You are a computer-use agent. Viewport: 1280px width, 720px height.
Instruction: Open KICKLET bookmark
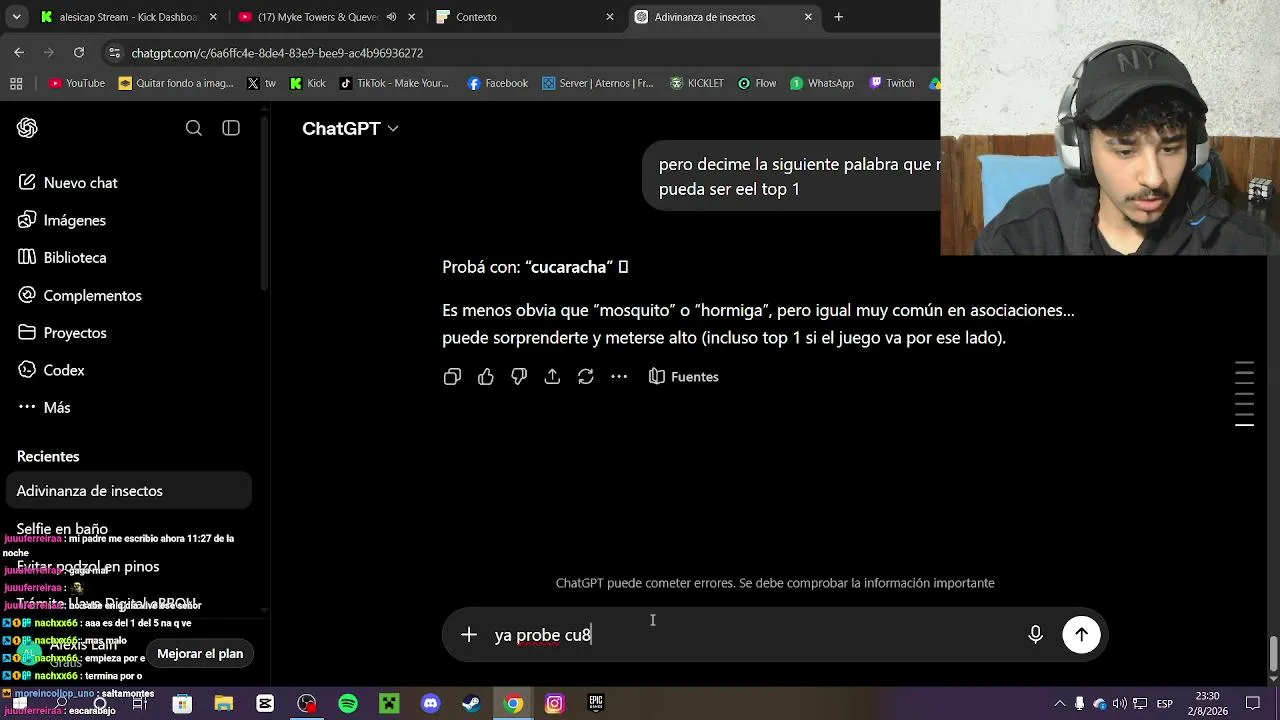click(x=697, y=83)
